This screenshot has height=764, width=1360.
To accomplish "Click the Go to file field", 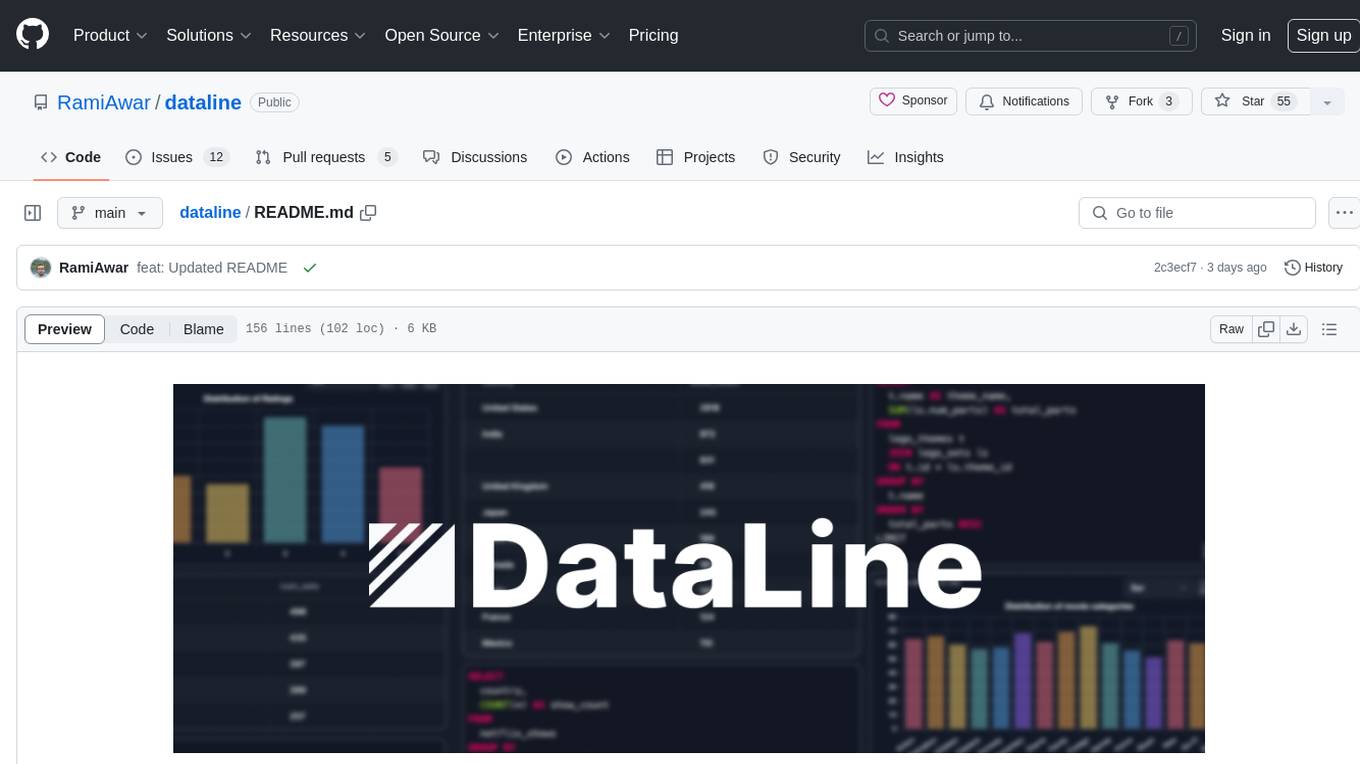I will [1197, 213].
